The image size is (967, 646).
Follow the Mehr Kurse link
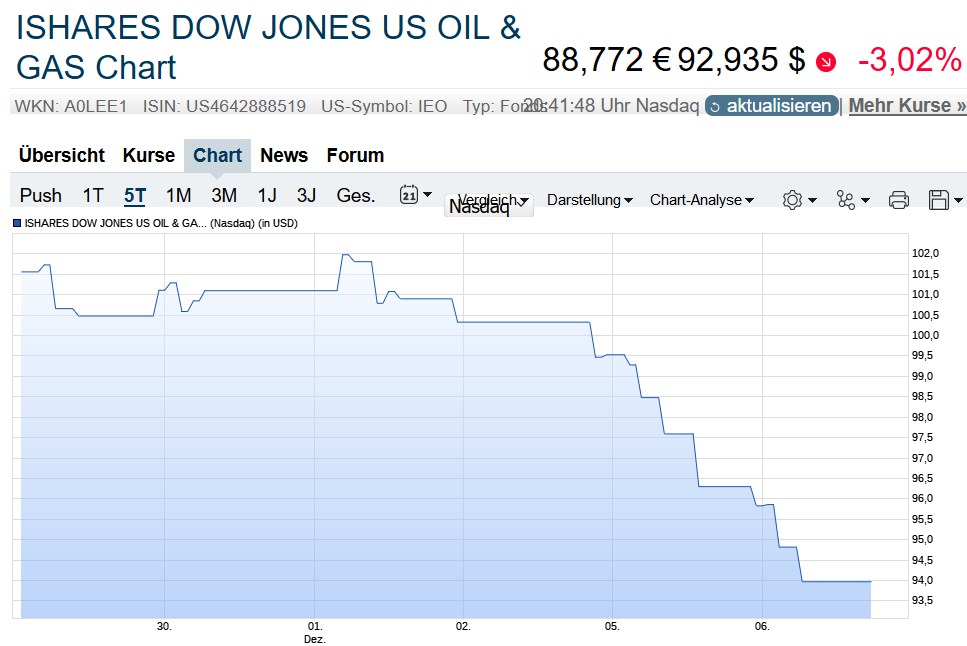[x=907, y=105]
